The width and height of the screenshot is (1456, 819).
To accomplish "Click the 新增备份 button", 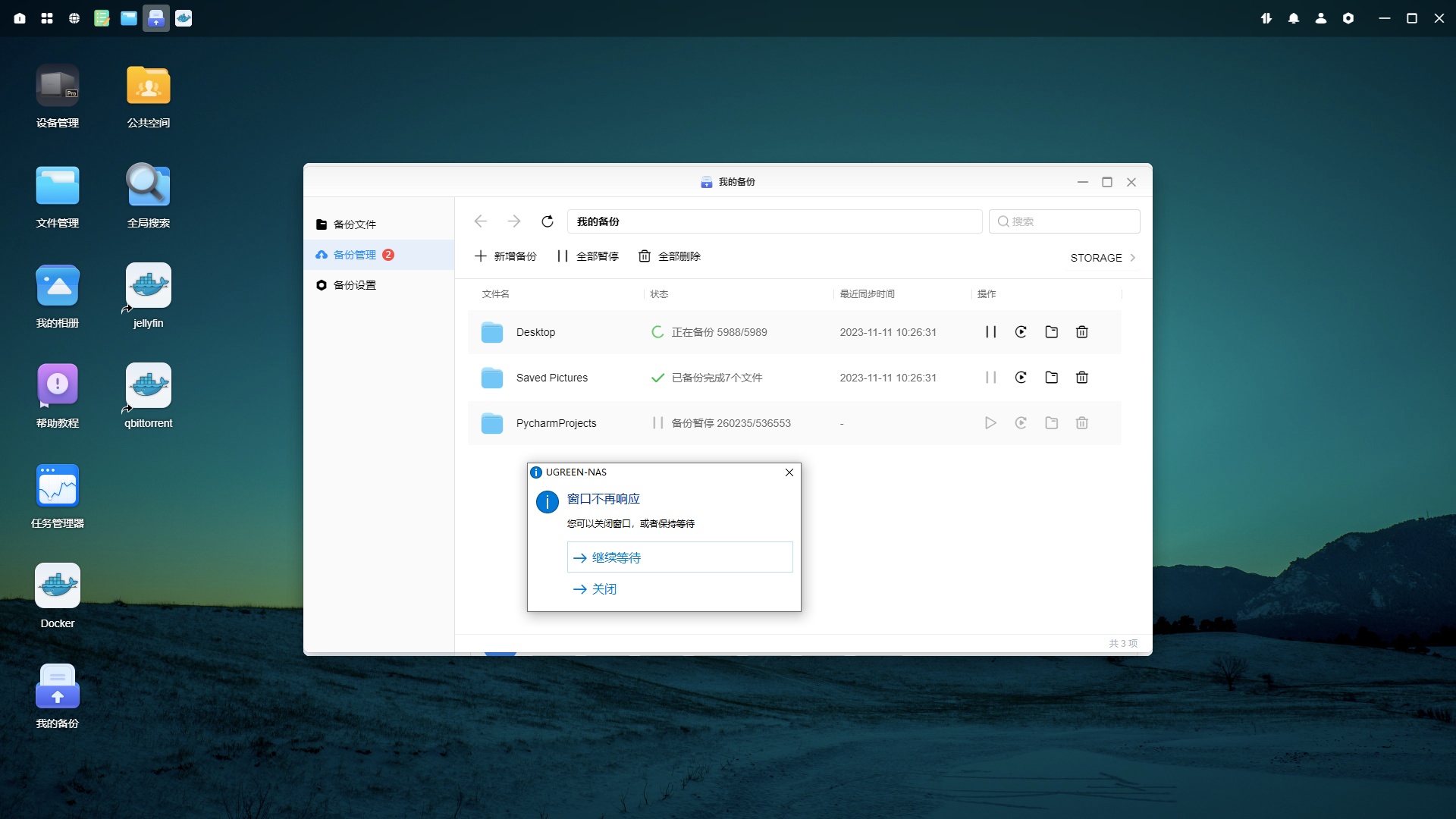I will pyautogui.click(x=506, y=256).
